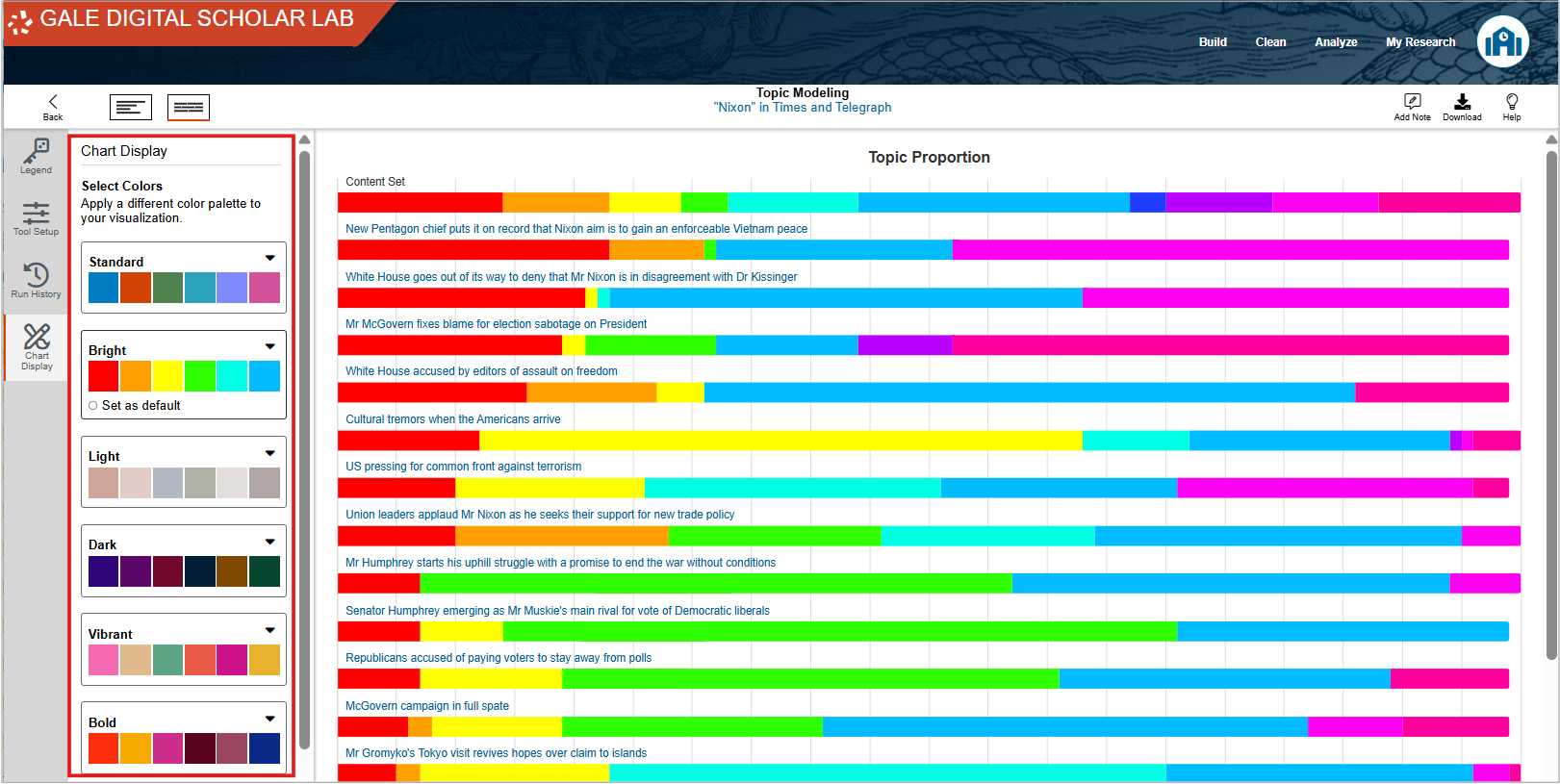Expand the Standard palette dropdown arrow
Image resolution: width=1560 pixels, height=784 pixels.
pyautogui.click(x=270, y=258)
